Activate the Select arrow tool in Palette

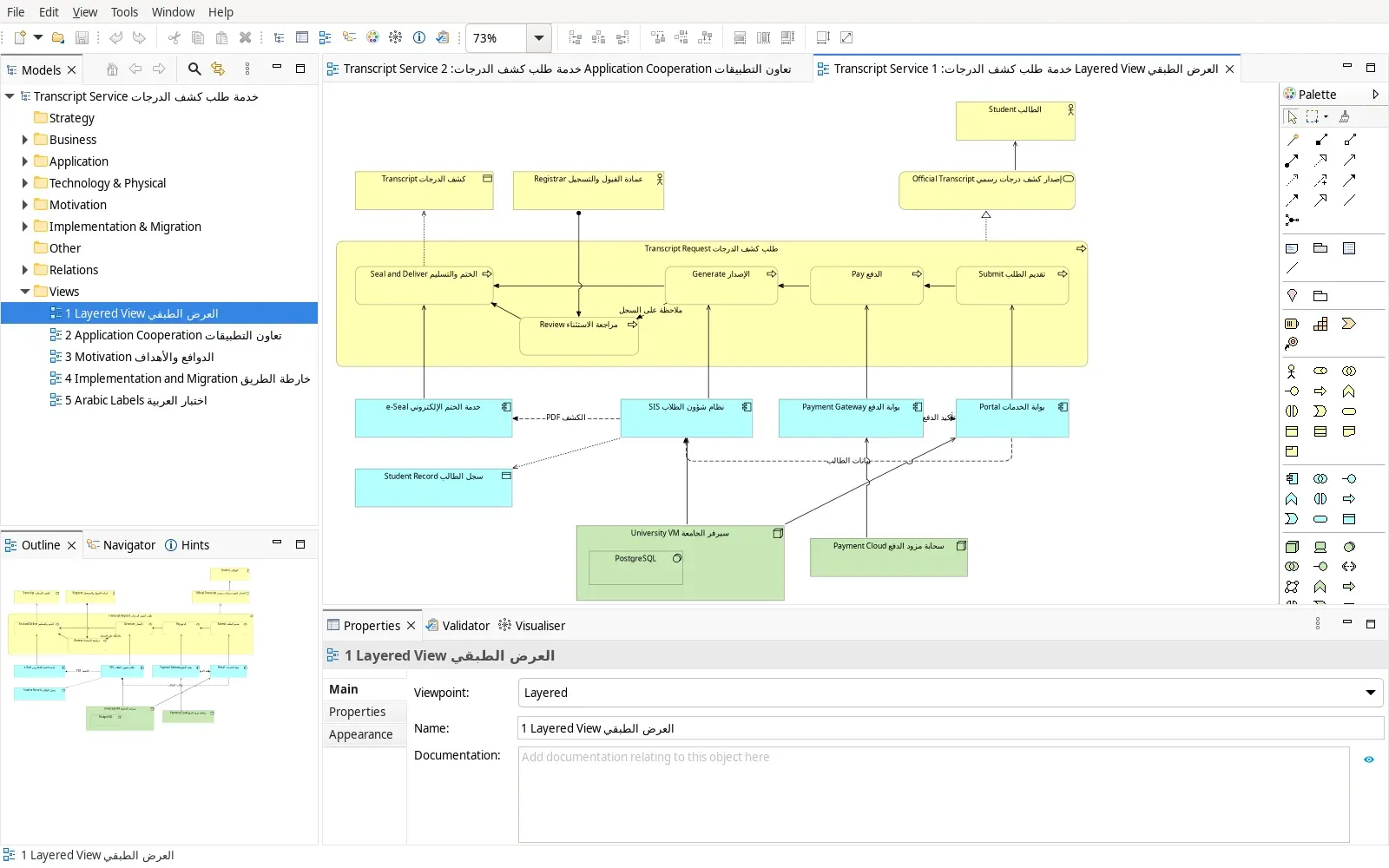coord(1292,116)
